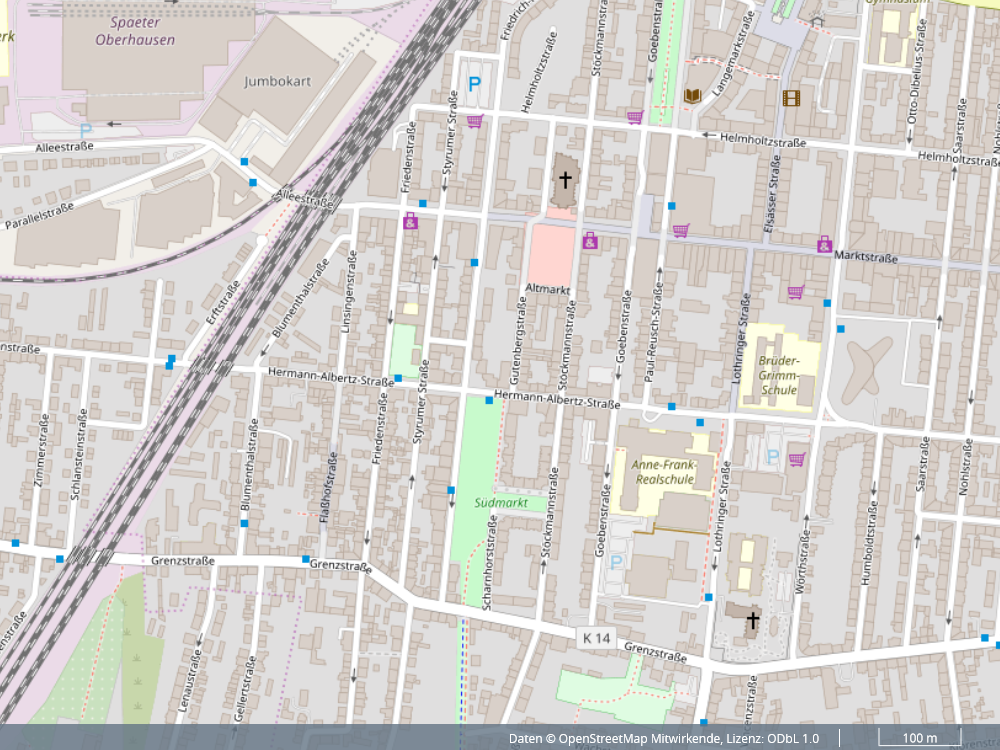Click the shop bag icon left of Marktstraße label
Screen dimensions: 1000x750
824,244
